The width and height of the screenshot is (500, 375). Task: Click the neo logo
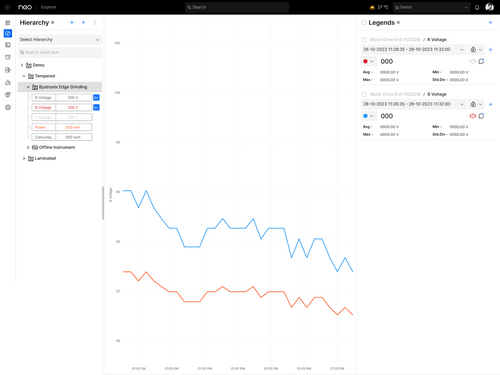[x=25, y=7]
